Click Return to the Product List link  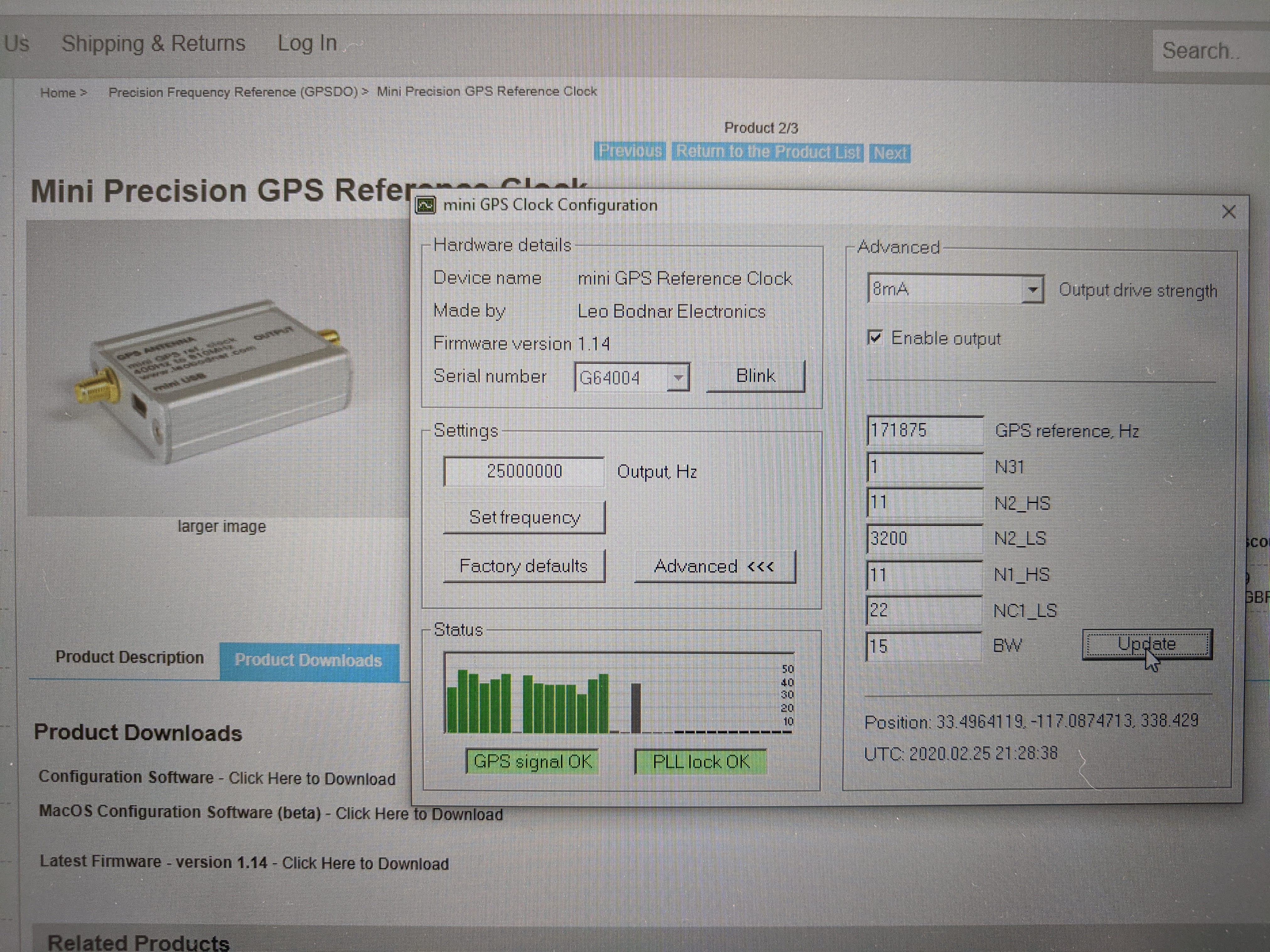(x=767, y=152)
